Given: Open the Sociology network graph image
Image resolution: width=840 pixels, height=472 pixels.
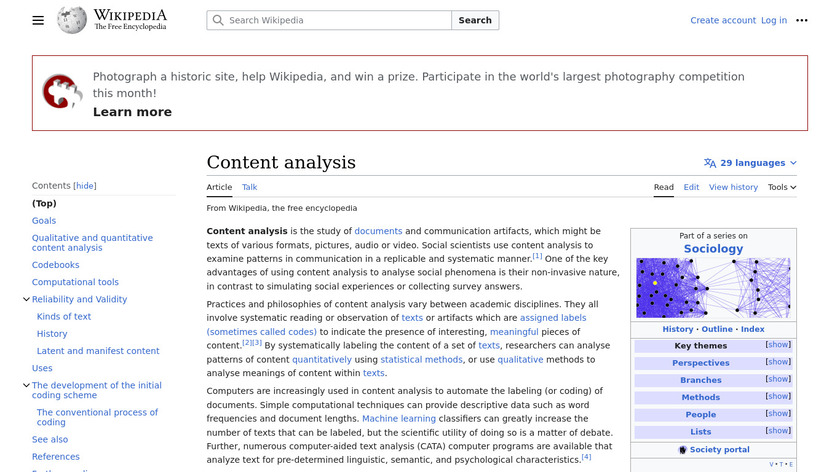Looking at the screenshot, I should coord(713,288).
